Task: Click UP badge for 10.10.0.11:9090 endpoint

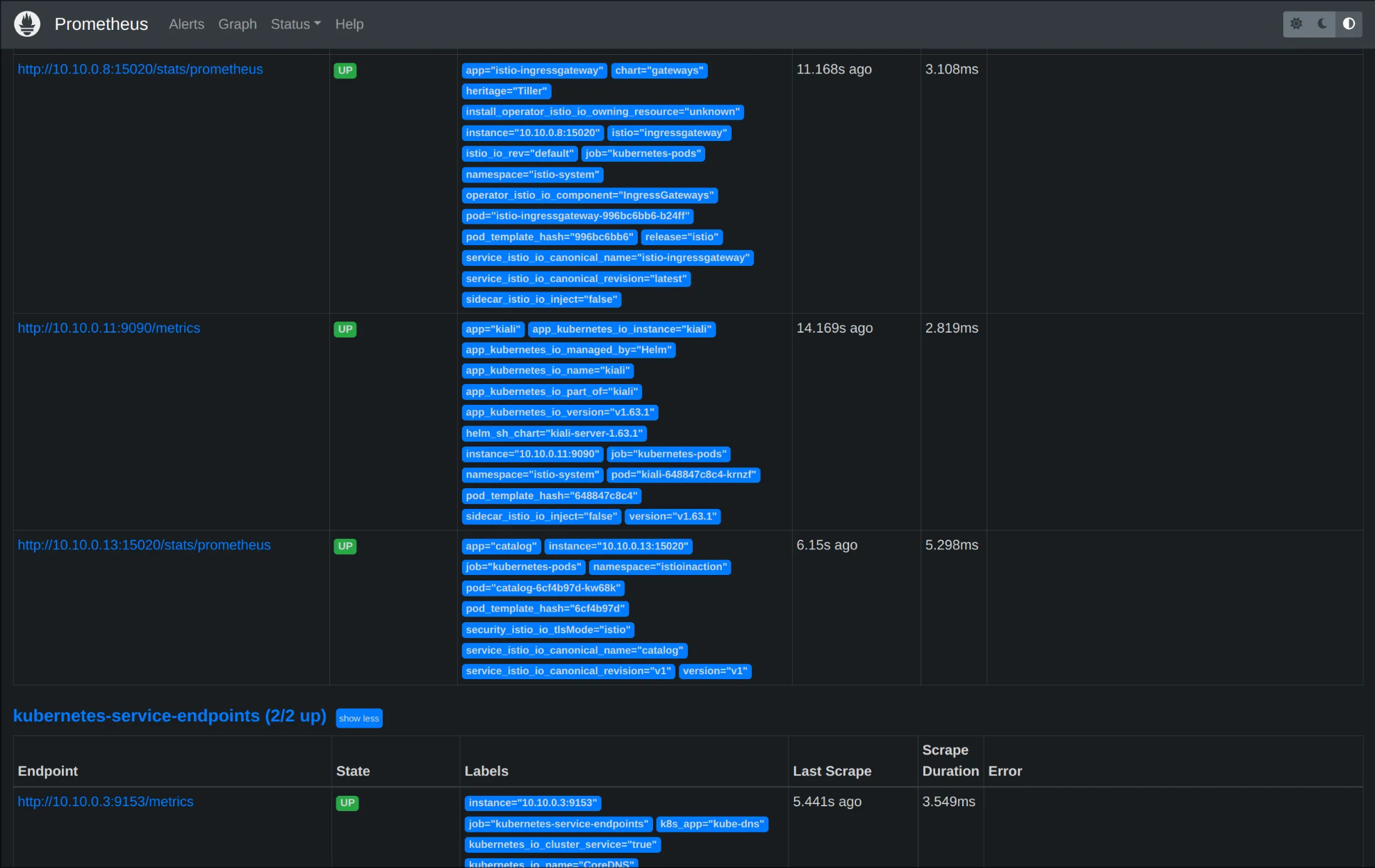Action: tap(345, 330)
